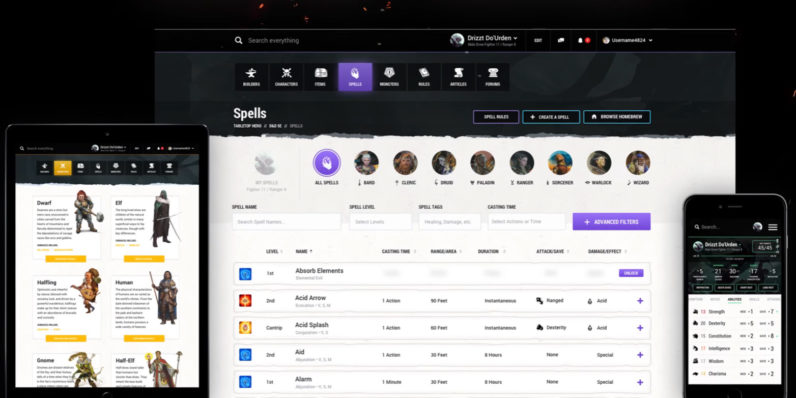This screenshot has width=796, height=398.
Task: Expand the Drizzt Do'Urden character dropdown
Action: click(484, 40)
